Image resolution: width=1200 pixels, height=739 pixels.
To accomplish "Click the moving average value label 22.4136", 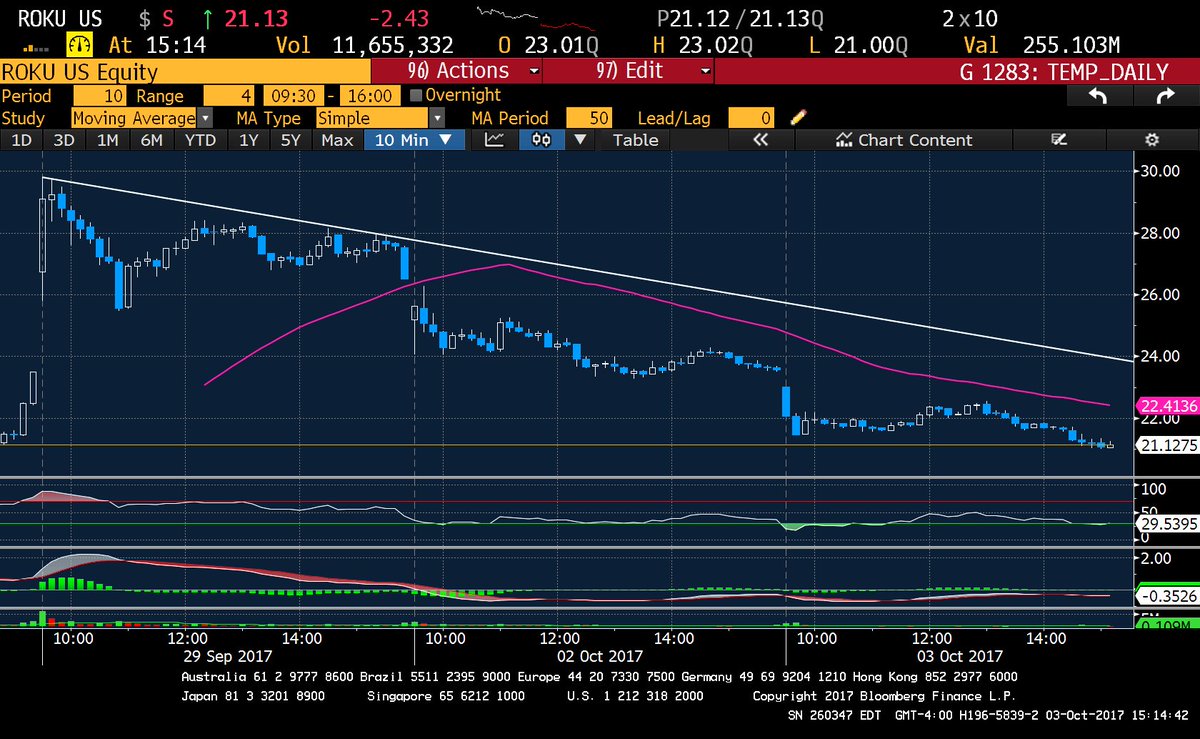I will click(x=1169, y=405).
